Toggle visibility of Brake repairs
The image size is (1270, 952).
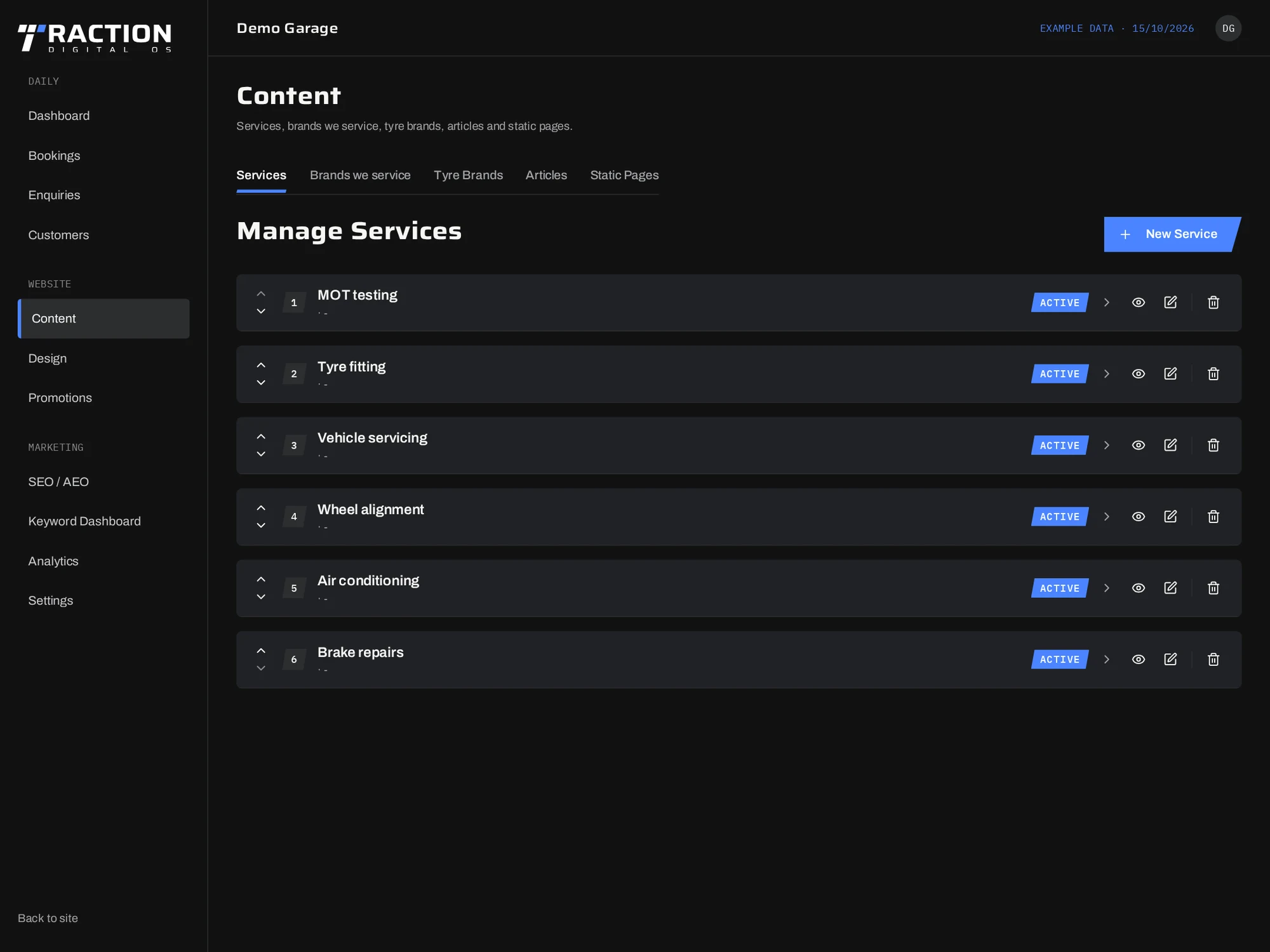click(1139, 659)
